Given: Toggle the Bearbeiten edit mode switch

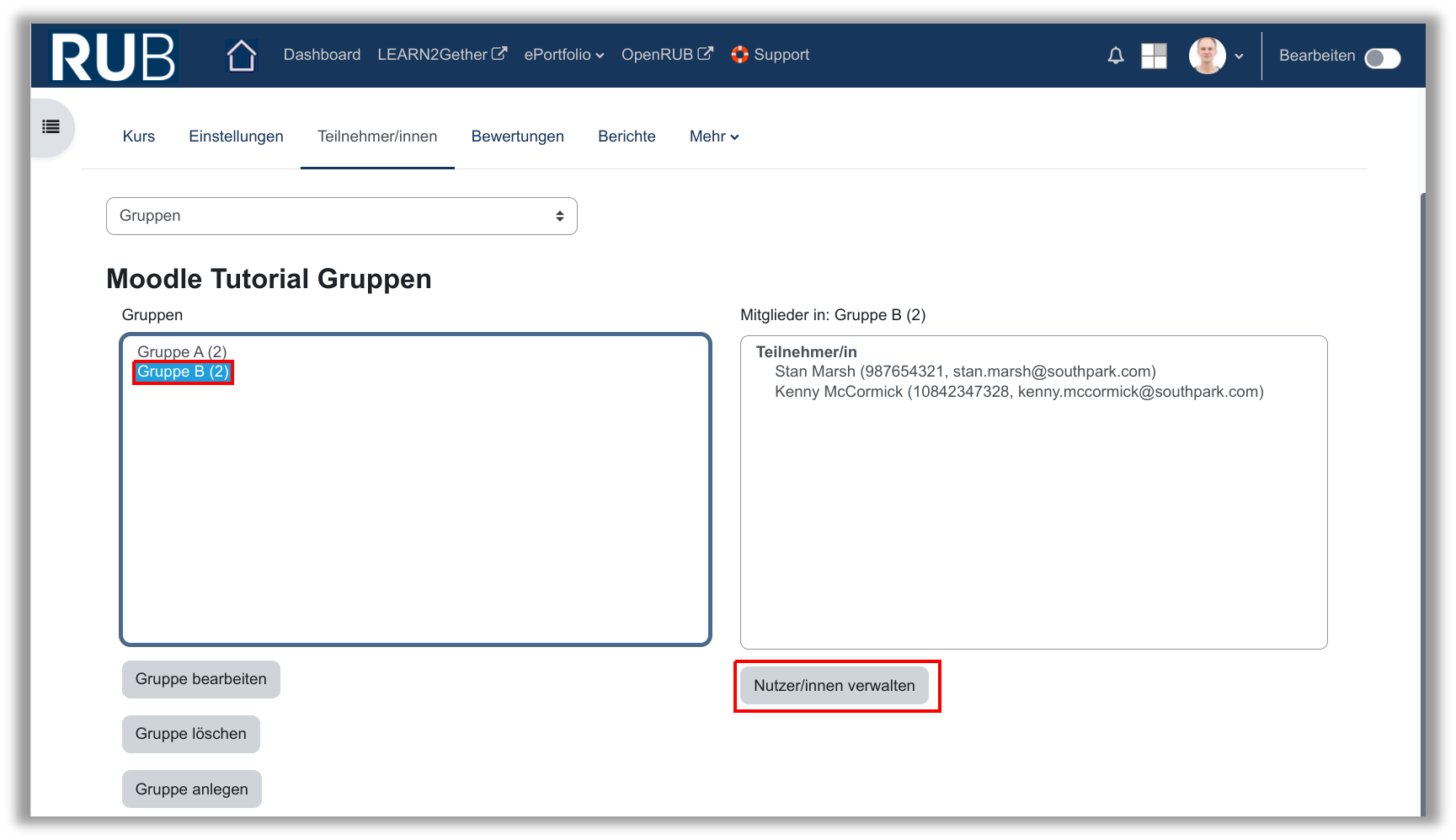Looking at the screenshot, I should pyautogui.click(x=1382, y=58).
